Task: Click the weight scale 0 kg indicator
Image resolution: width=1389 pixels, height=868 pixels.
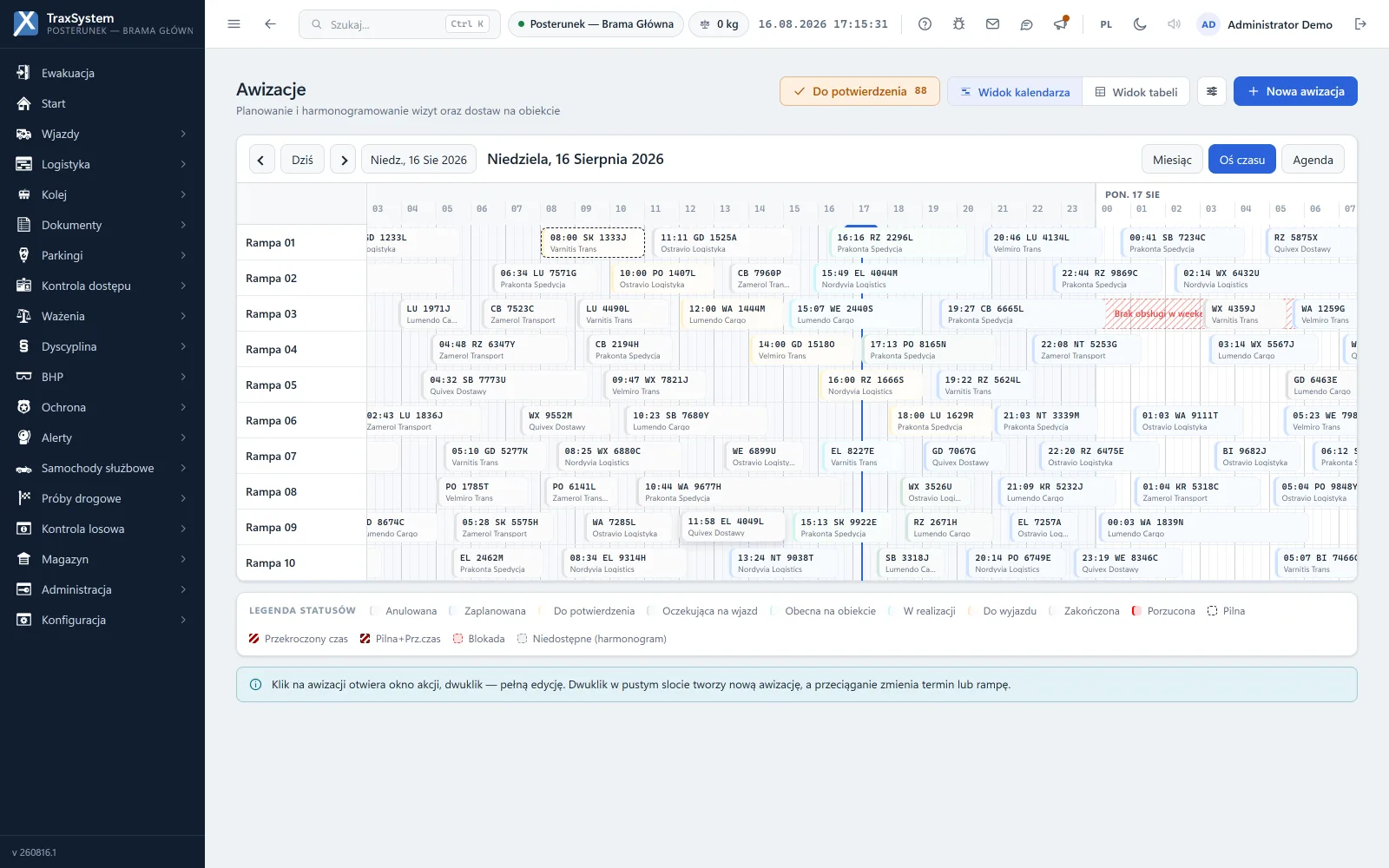Action: [x=720, y=24]
